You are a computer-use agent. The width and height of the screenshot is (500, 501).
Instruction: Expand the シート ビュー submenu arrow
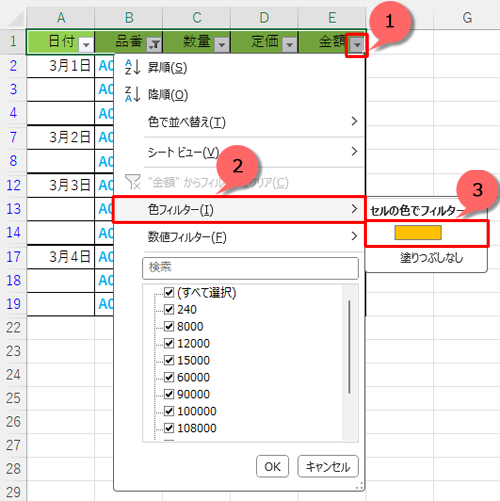(354, 152)
